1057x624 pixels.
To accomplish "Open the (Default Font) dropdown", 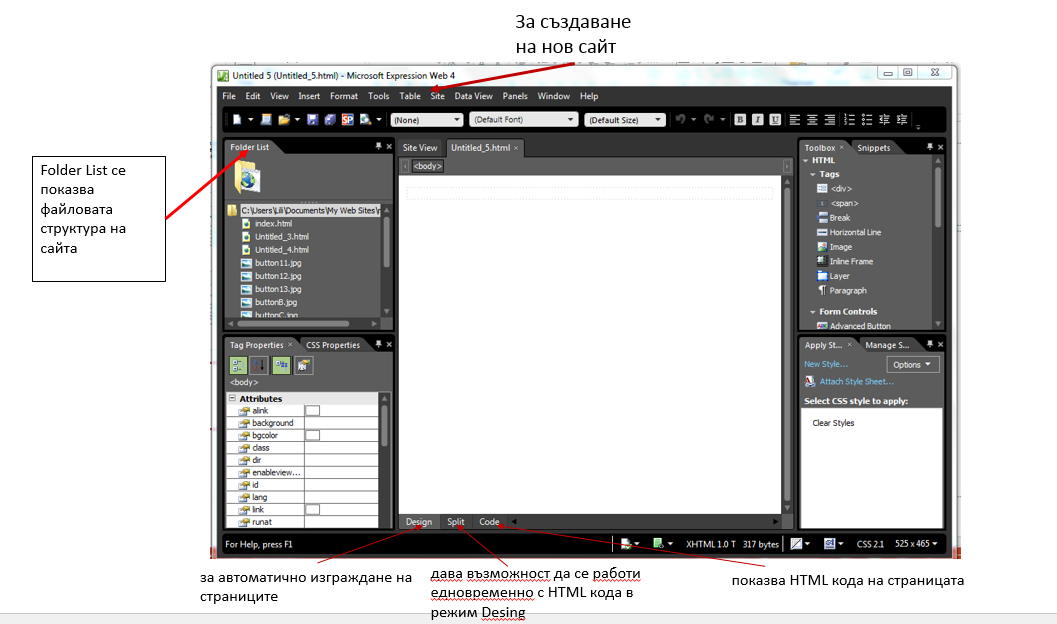I will click(523, 120).
